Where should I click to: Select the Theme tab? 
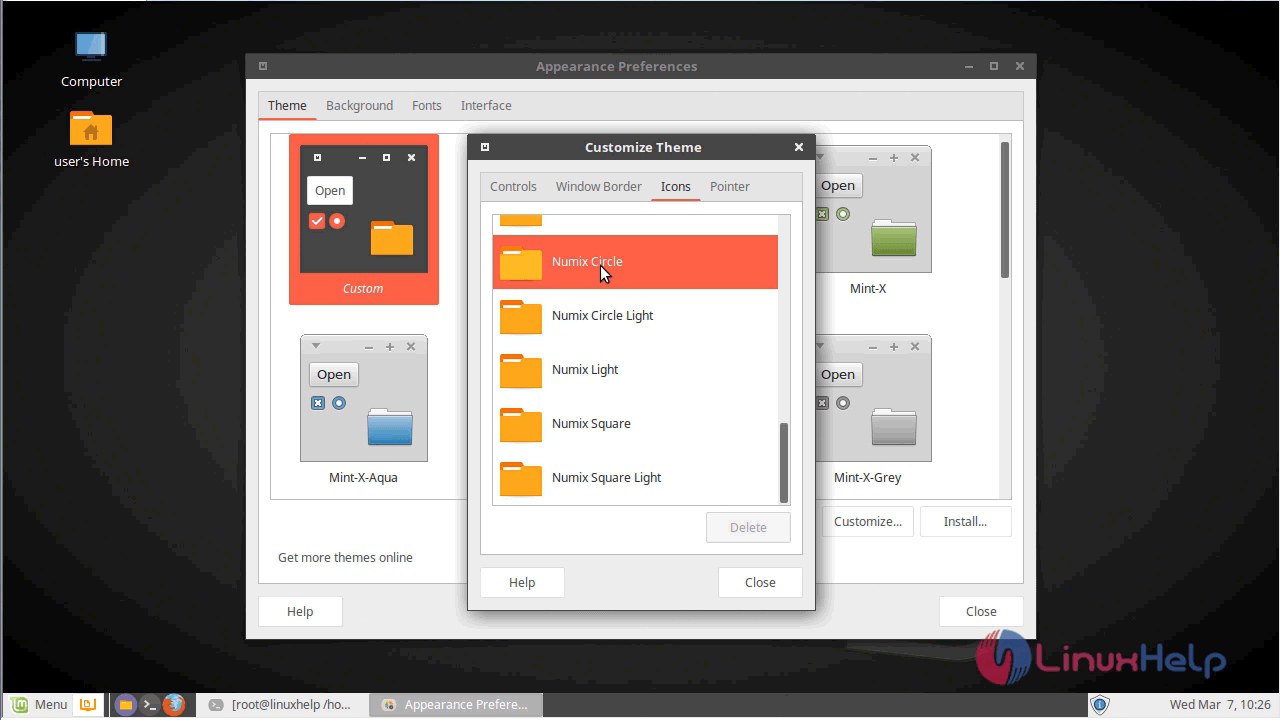287,106
